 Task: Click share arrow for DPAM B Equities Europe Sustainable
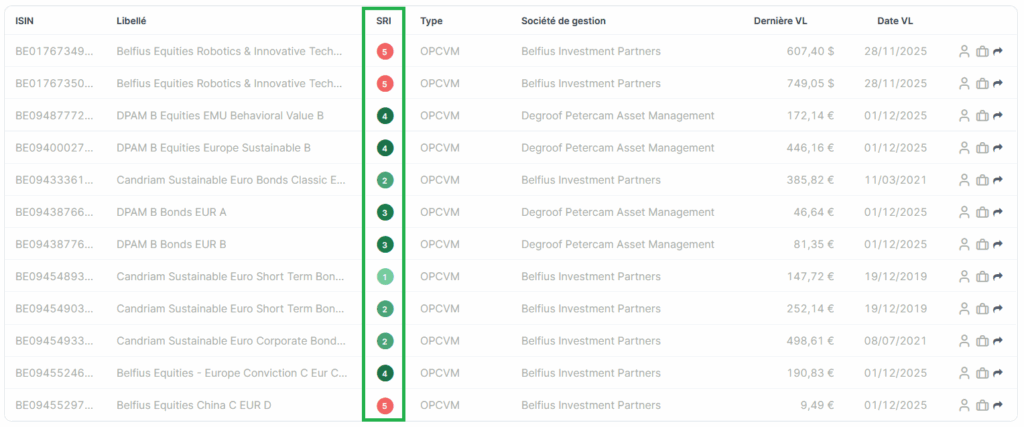pyautogui.click(x=997, y=148)
